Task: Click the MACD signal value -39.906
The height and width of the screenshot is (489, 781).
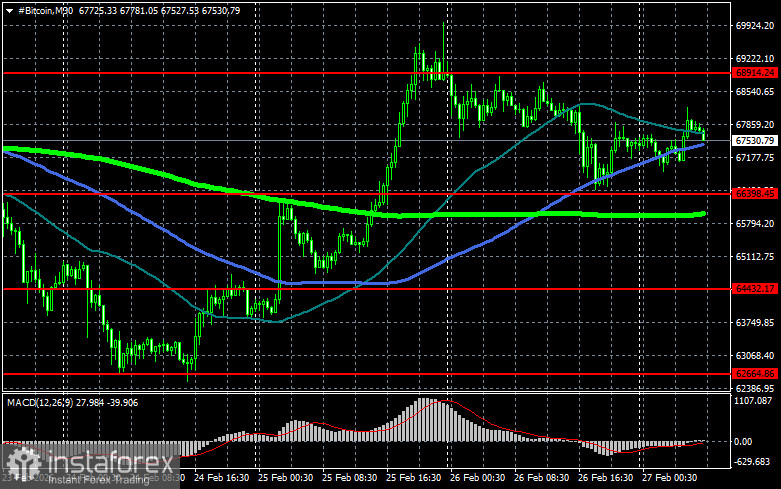Action: click(x=123, y=402)
